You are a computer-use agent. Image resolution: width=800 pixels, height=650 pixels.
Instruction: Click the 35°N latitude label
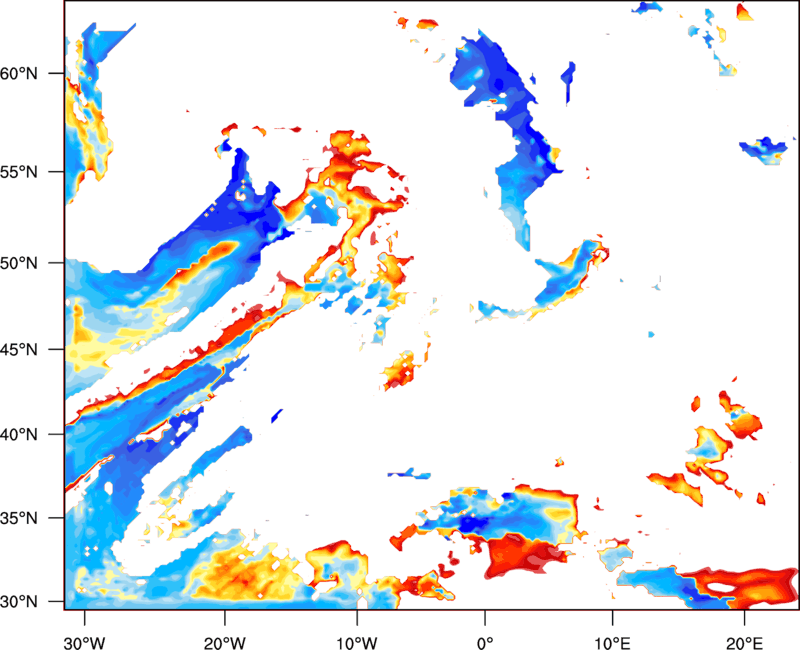pyautogui.click(x=19, y=518)
